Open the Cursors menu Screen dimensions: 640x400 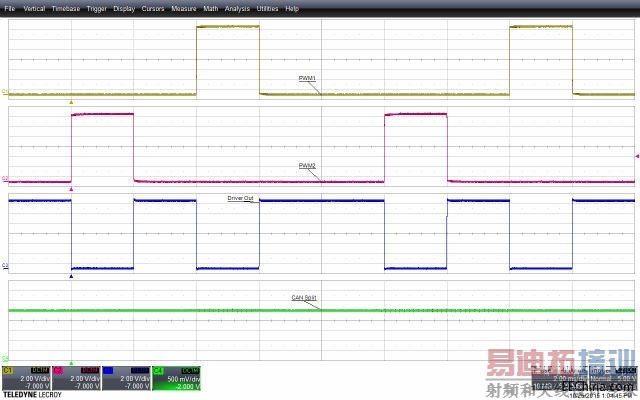click(x=153, y=8)
